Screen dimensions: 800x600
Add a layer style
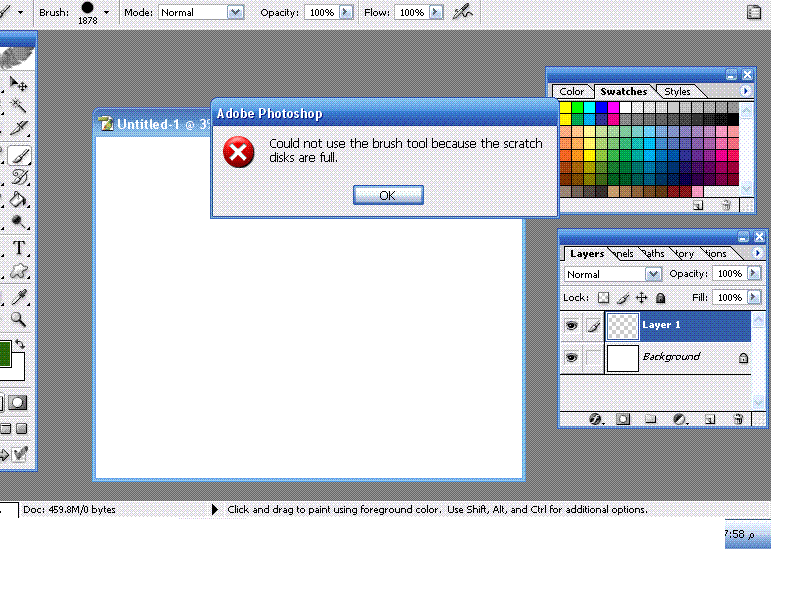pyautogui.click(x=595, y=419)
